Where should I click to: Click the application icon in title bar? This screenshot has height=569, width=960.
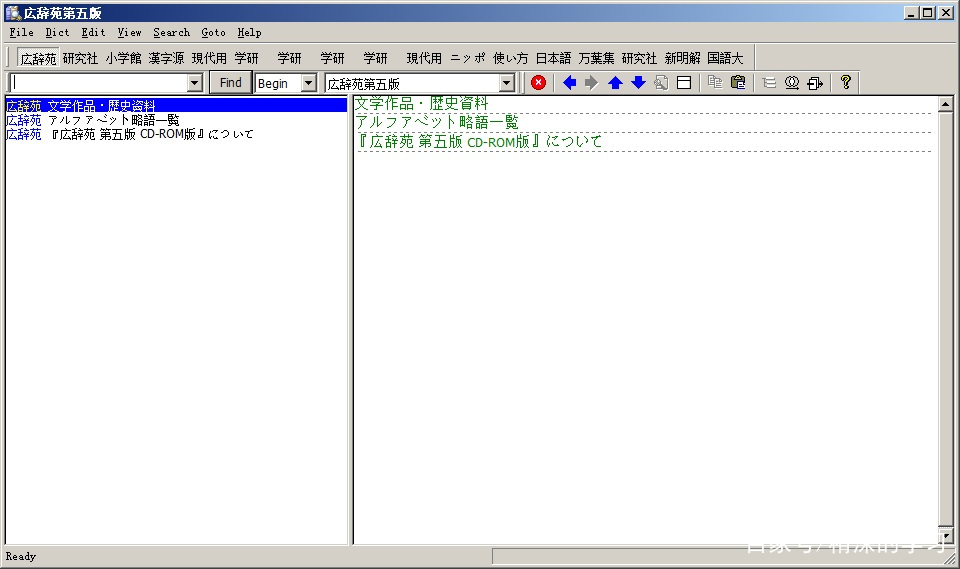coord(12,12)
